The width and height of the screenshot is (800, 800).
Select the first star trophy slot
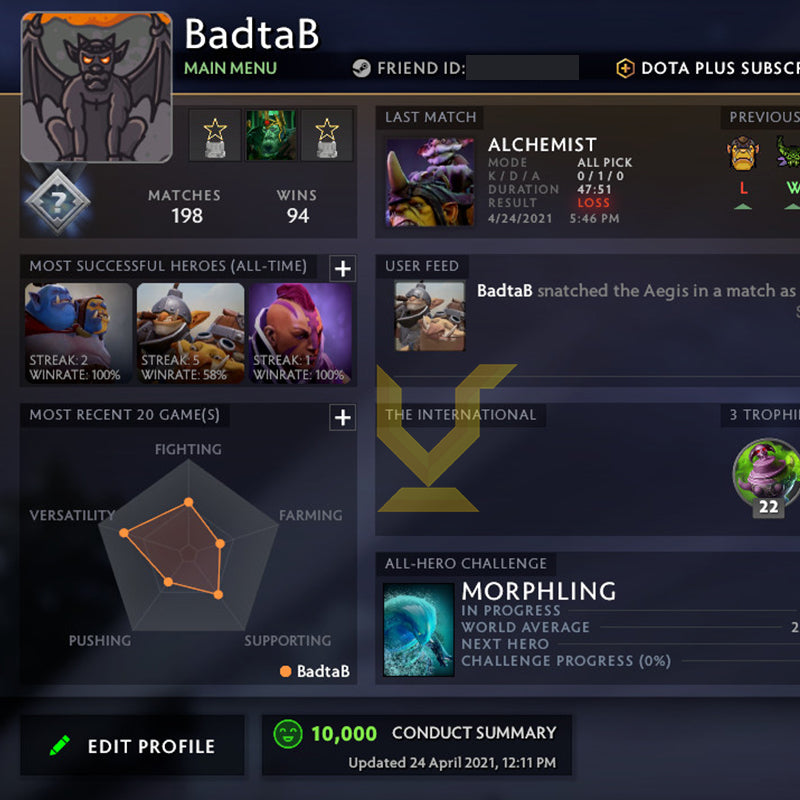[215, 135]
